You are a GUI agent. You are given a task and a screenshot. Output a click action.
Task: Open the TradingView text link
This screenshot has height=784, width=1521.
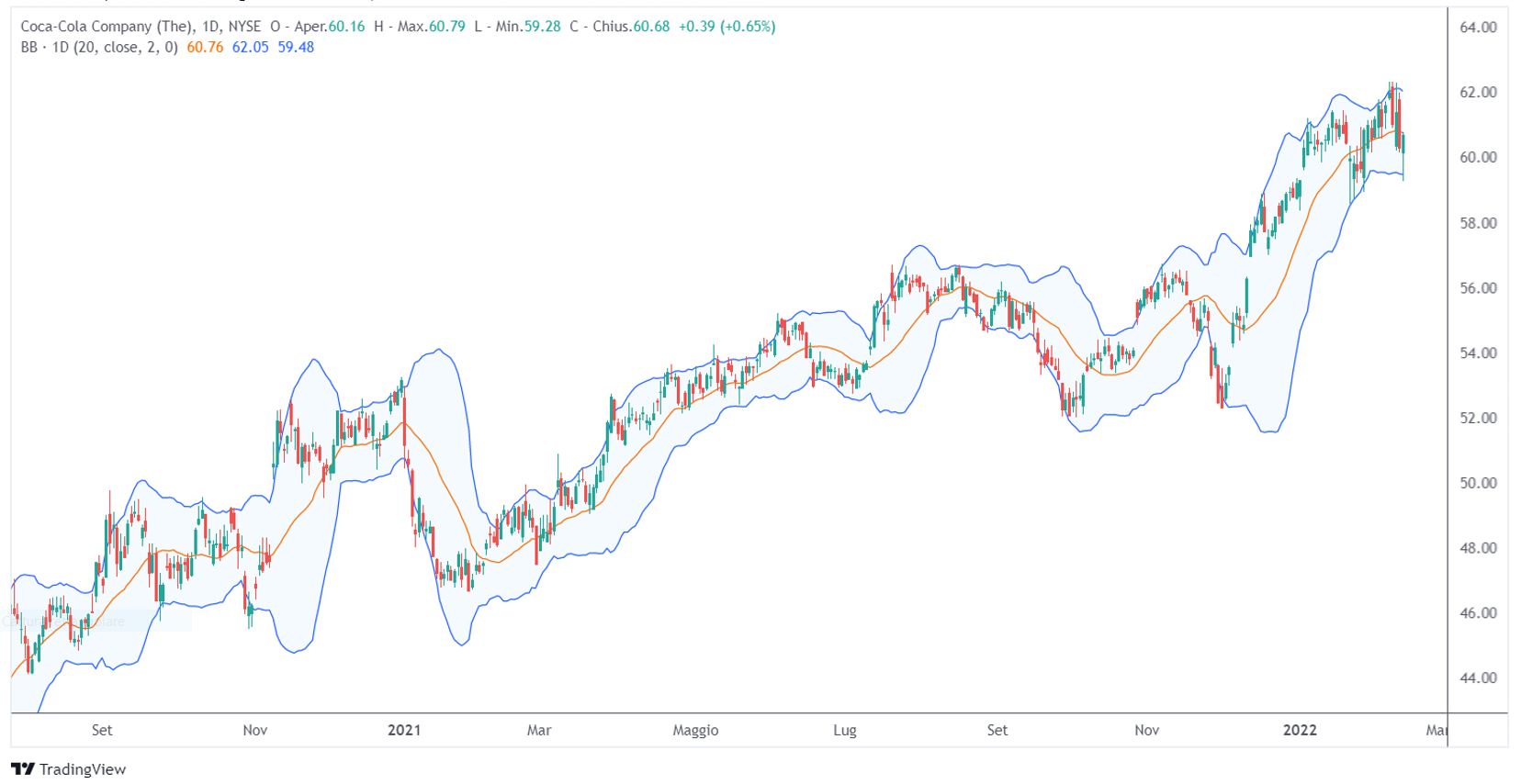click(83, 769)
